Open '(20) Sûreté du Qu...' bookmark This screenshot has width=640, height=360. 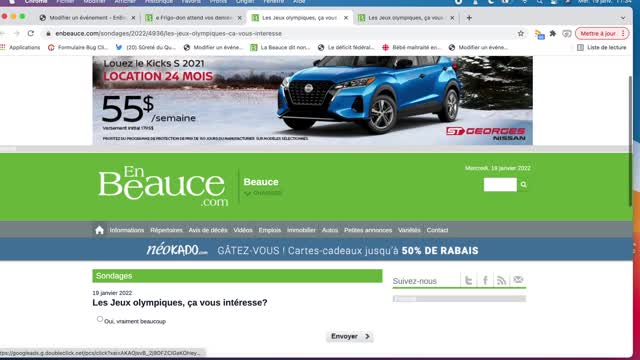(145, 47)
